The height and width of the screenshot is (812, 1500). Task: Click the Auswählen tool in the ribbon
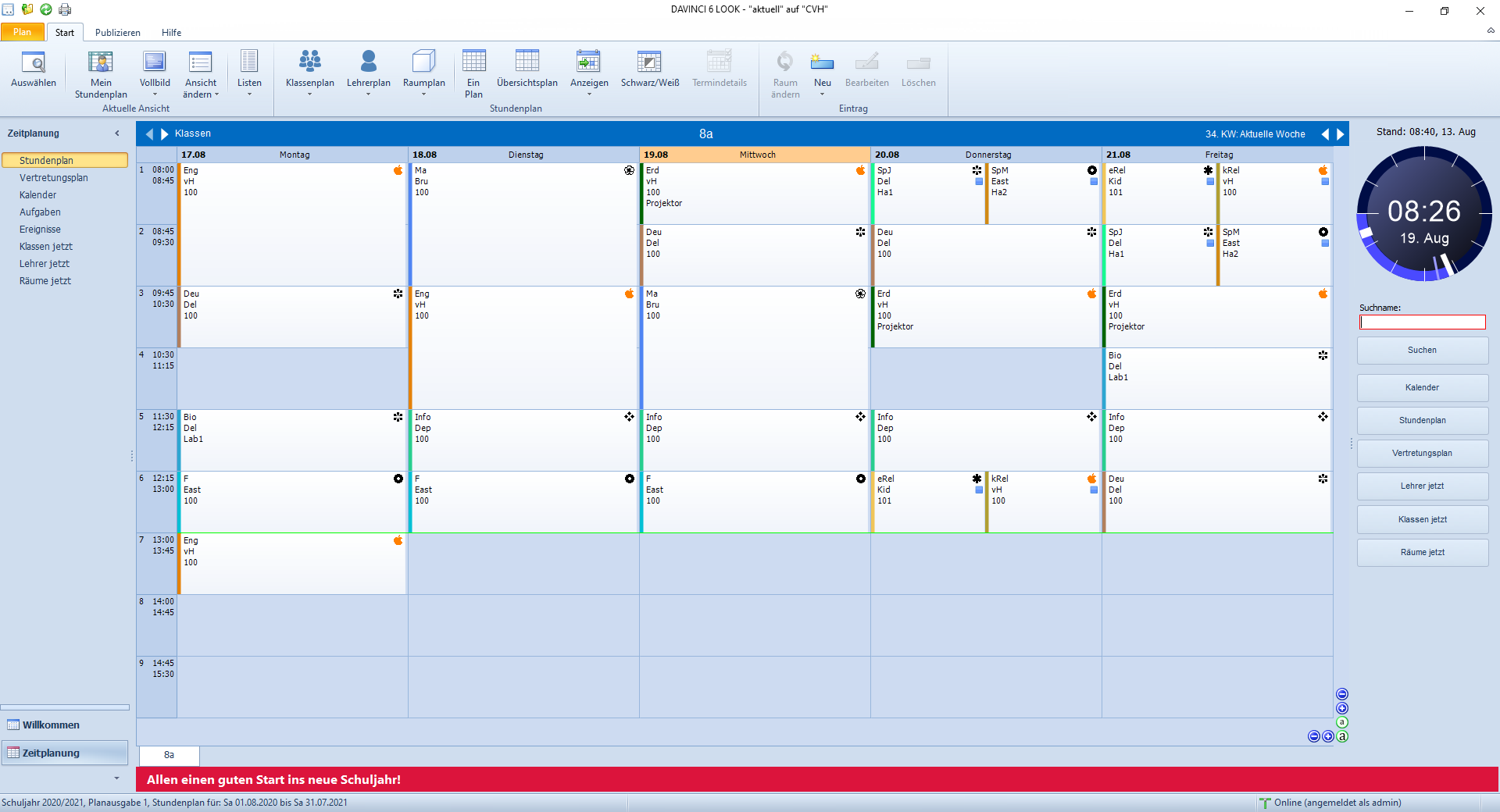click(34, 70)
